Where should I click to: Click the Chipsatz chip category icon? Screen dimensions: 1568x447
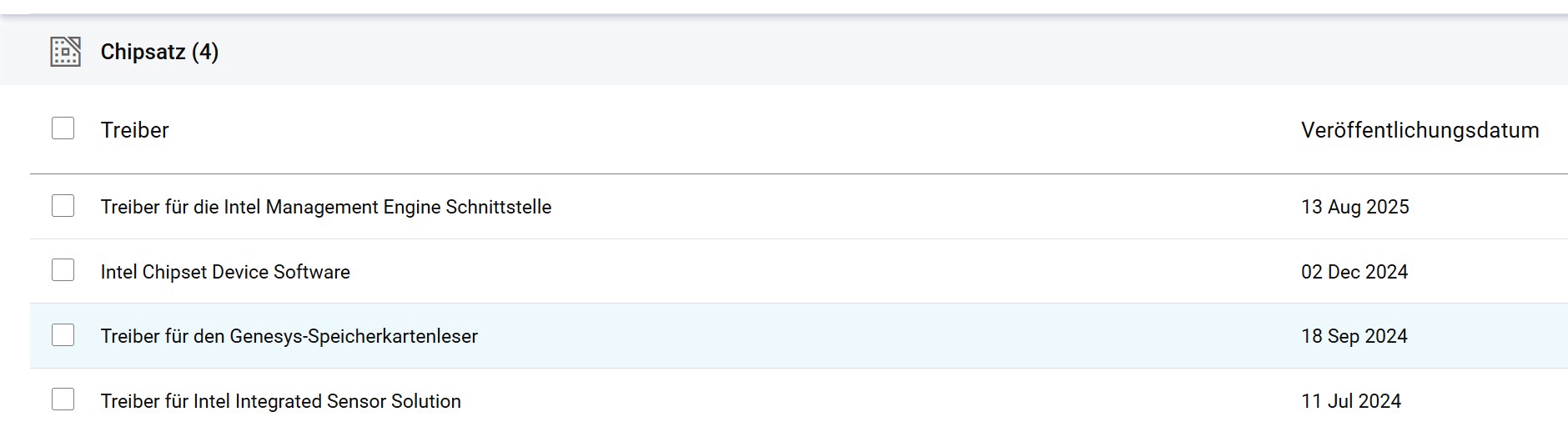pyautogui.click(x=66, y=52)
